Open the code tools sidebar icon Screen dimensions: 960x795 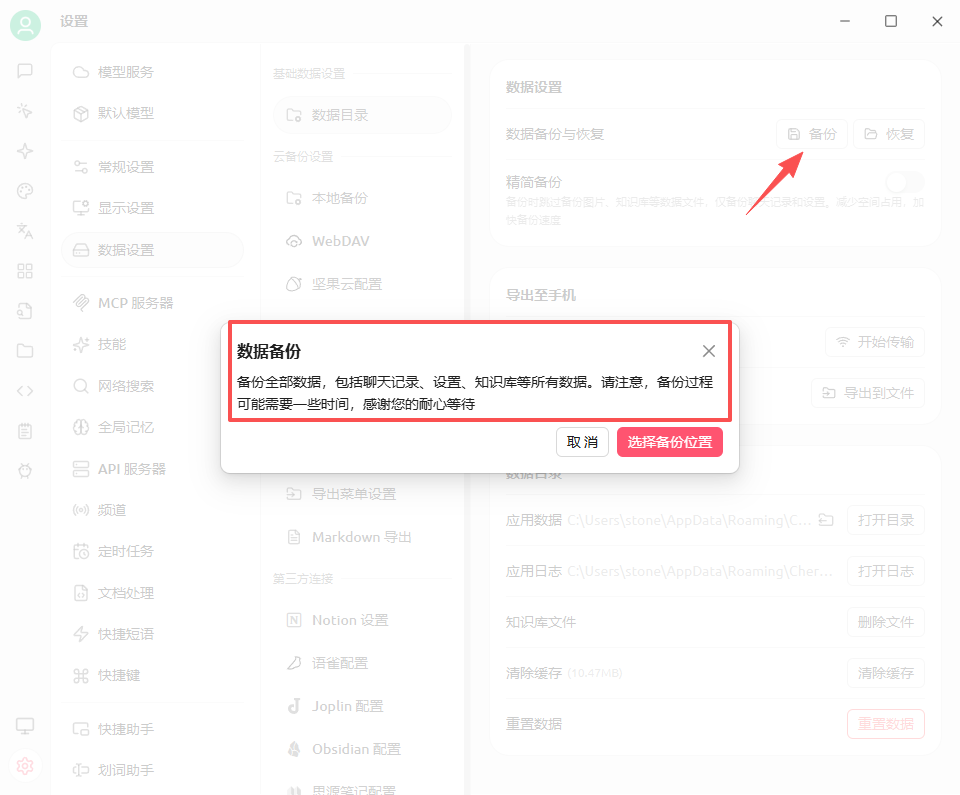coord(25,391)
